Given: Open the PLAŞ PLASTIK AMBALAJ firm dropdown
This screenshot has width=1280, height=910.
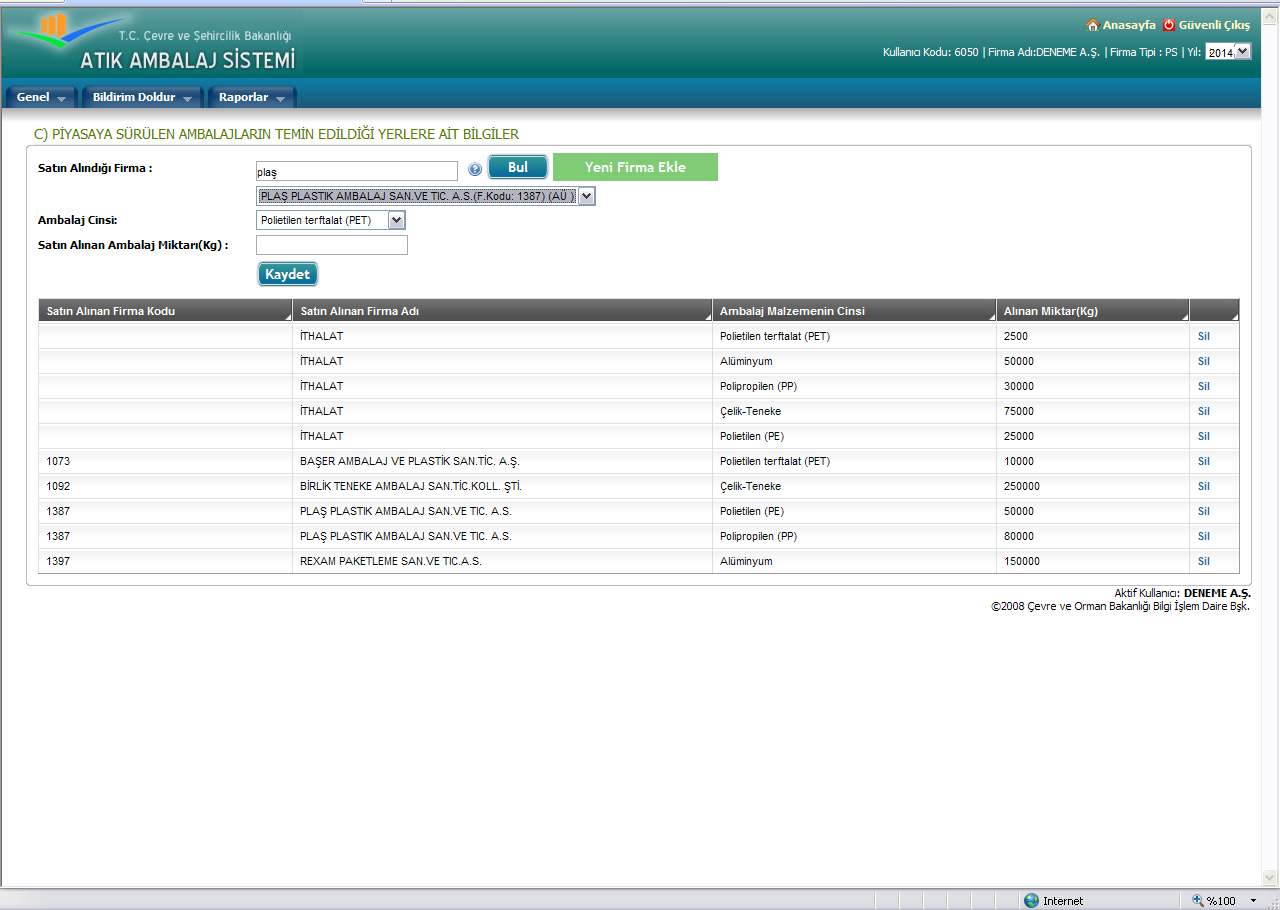Looking at the screenshot, I should tap(426, 196).
